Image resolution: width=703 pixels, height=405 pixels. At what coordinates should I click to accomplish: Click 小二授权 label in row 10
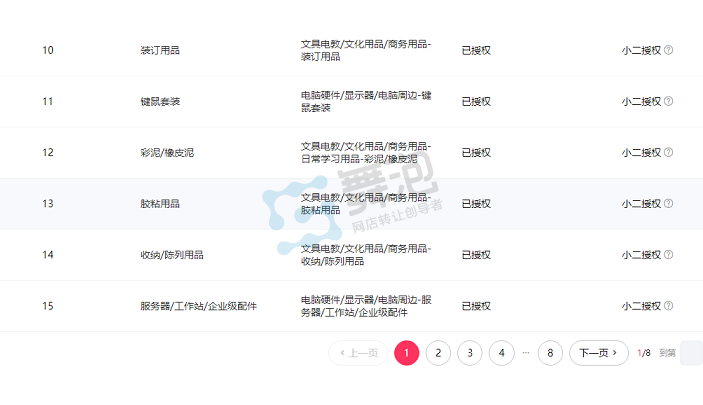coord(641,50)
